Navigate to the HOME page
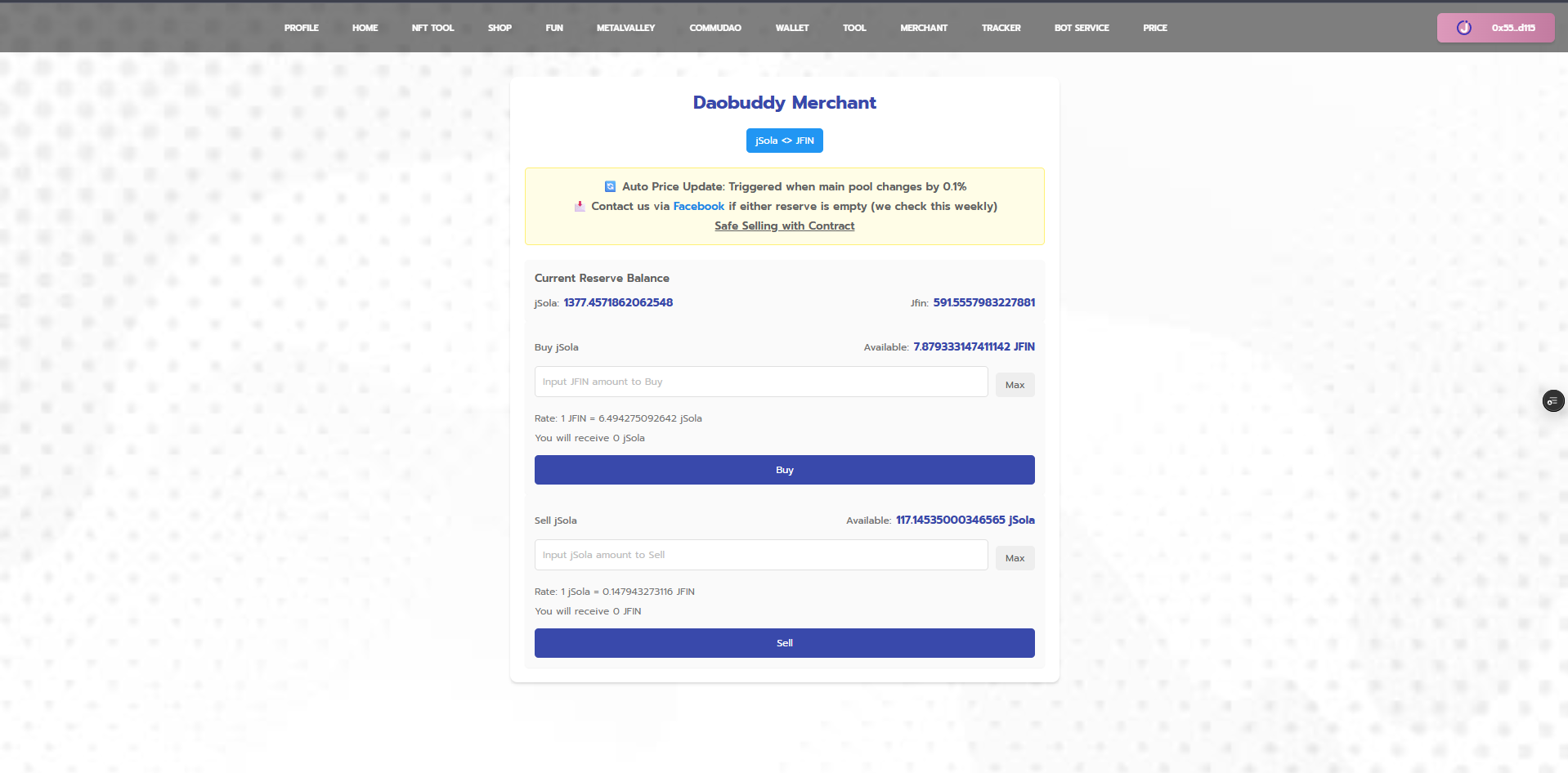This screenshot has width=1568, height=773. 365,28
